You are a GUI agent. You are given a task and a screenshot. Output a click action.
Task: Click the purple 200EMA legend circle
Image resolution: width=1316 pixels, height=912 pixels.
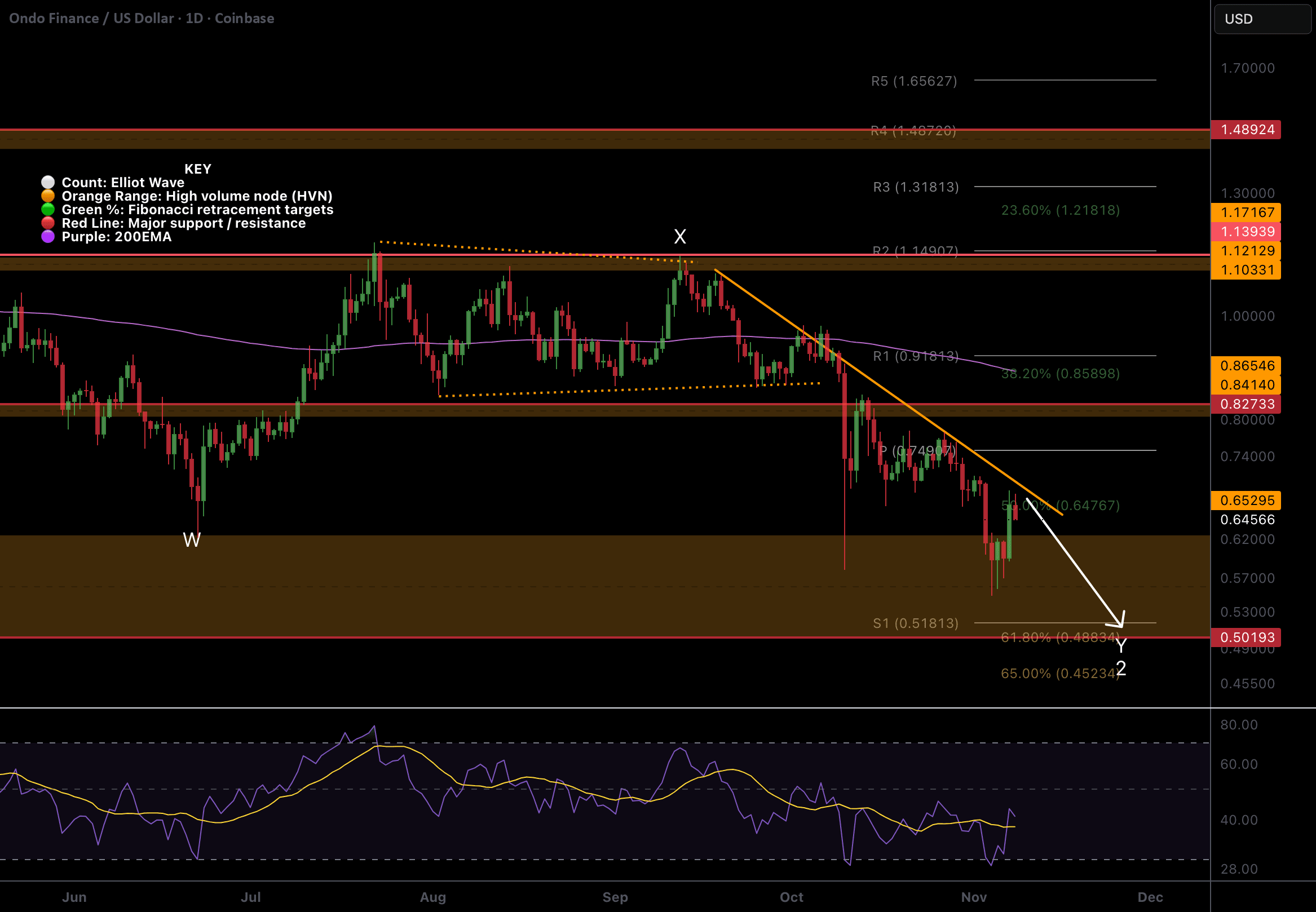[48, 237]
